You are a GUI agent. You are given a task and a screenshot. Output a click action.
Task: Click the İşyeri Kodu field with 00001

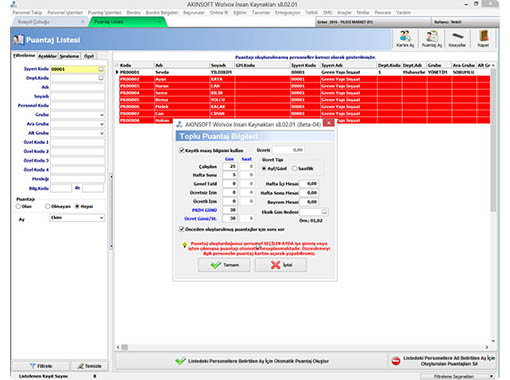coord(77,69)
